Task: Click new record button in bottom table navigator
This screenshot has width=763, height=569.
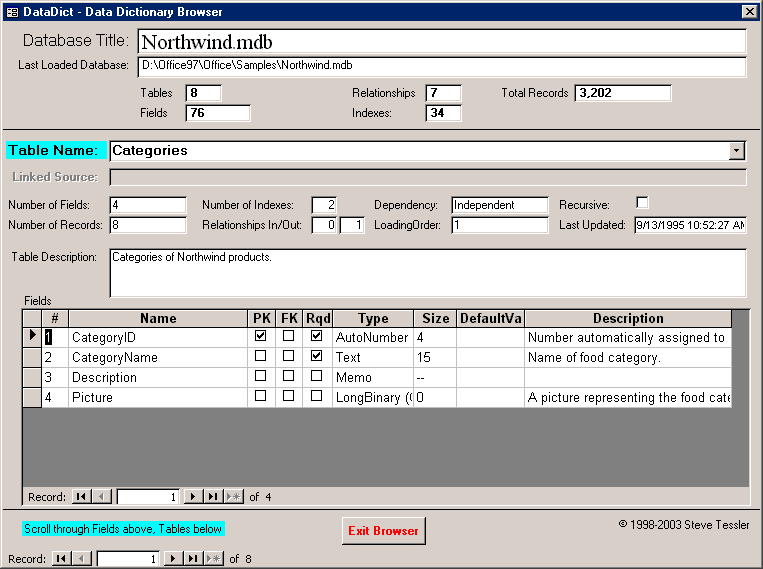Action: click(x=214, y=558)
